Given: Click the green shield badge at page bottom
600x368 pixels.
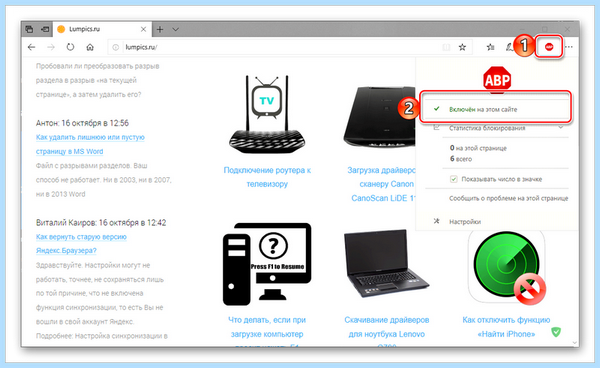Looking at the screenshot, I should [556, 332].
